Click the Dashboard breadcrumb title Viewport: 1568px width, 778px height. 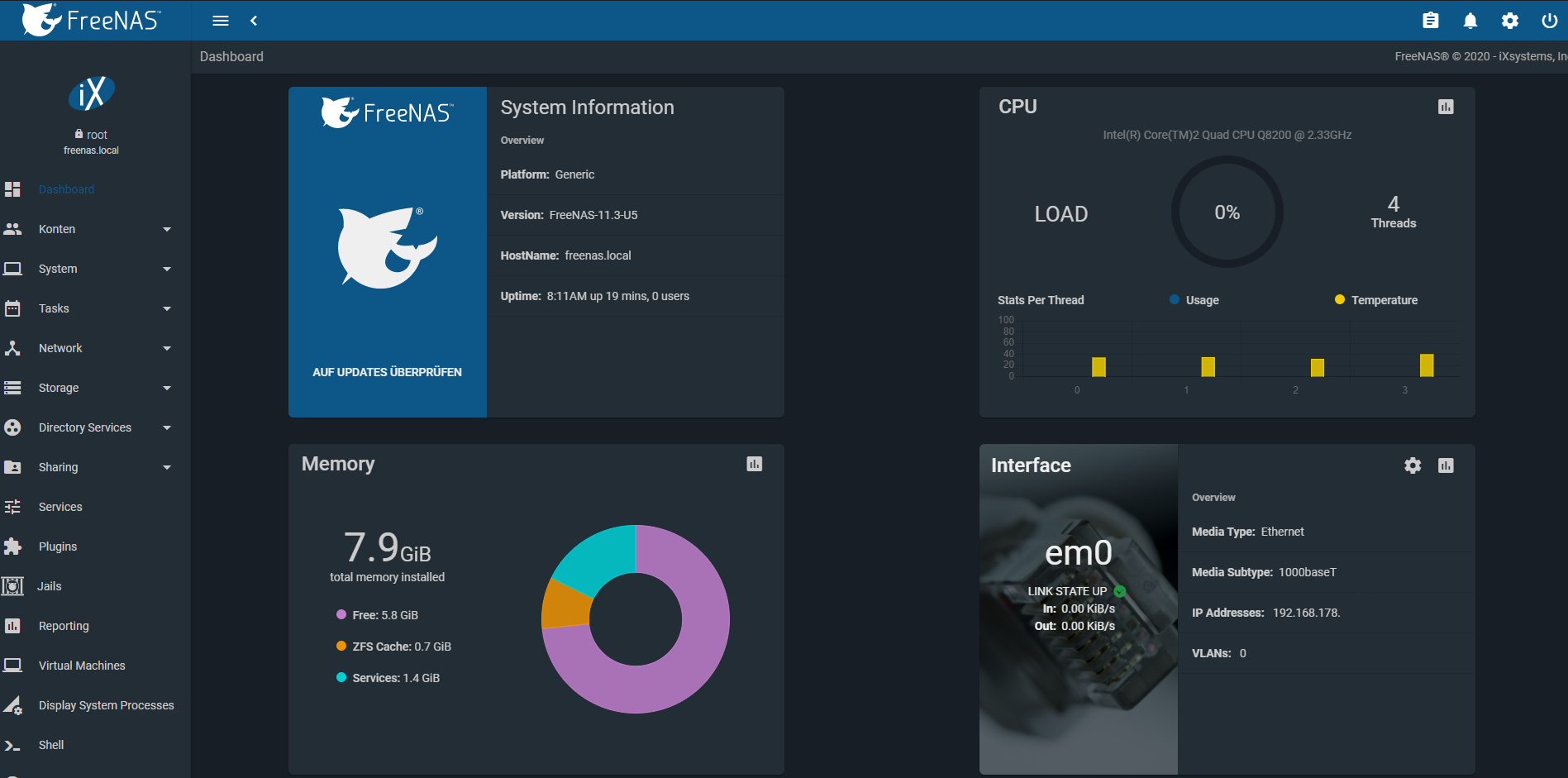point(231,56)
